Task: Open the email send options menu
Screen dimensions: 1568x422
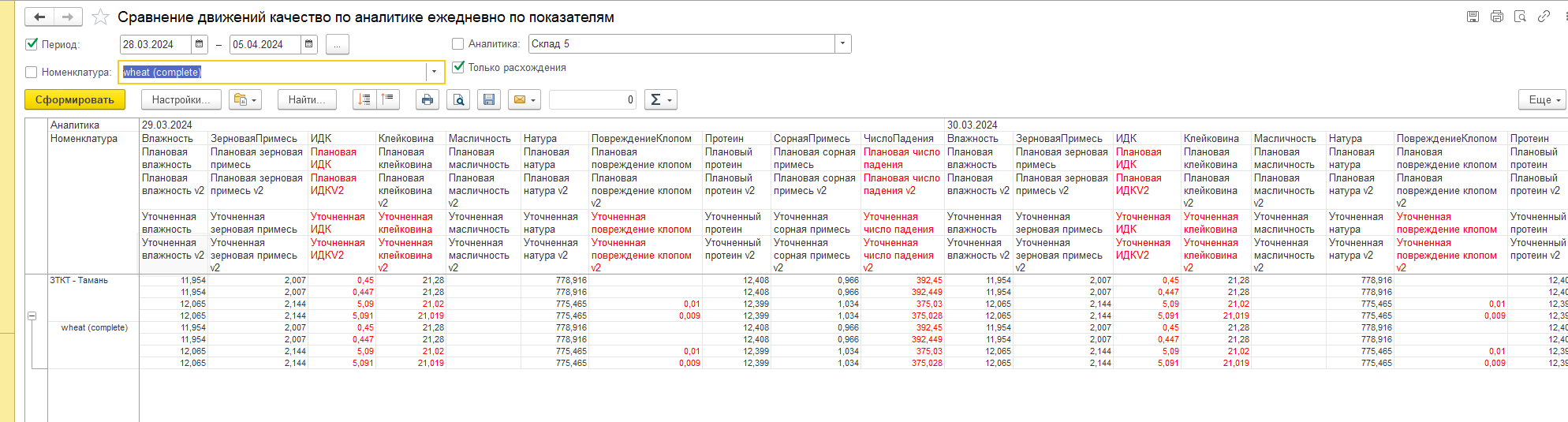Action: (x=525, y=99)
